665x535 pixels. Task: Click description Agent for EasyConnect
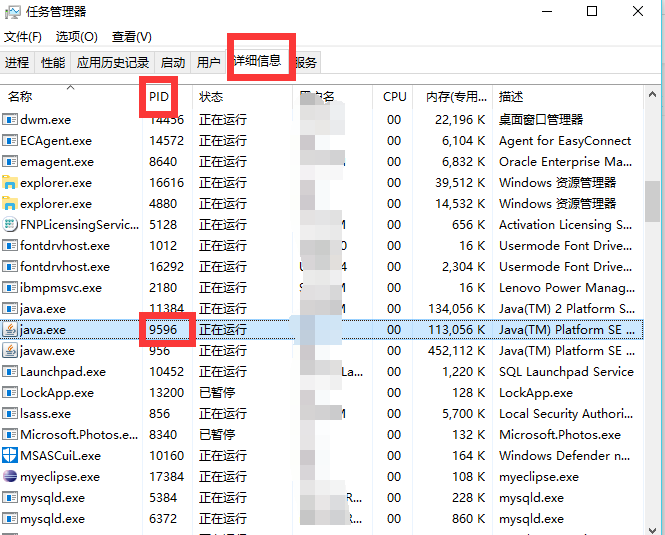coord(565,140)
